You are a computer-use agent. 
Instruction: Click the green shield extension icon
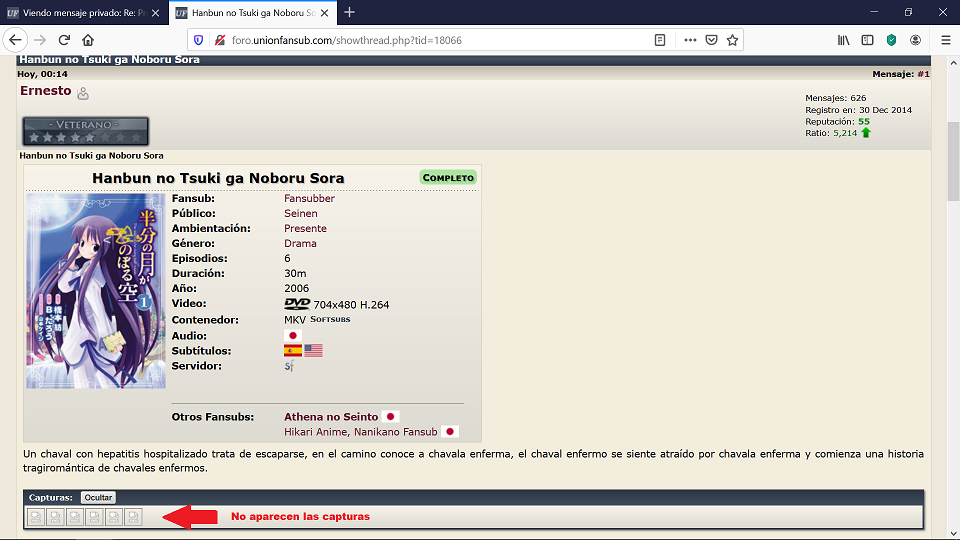click(x=891, y=40)
